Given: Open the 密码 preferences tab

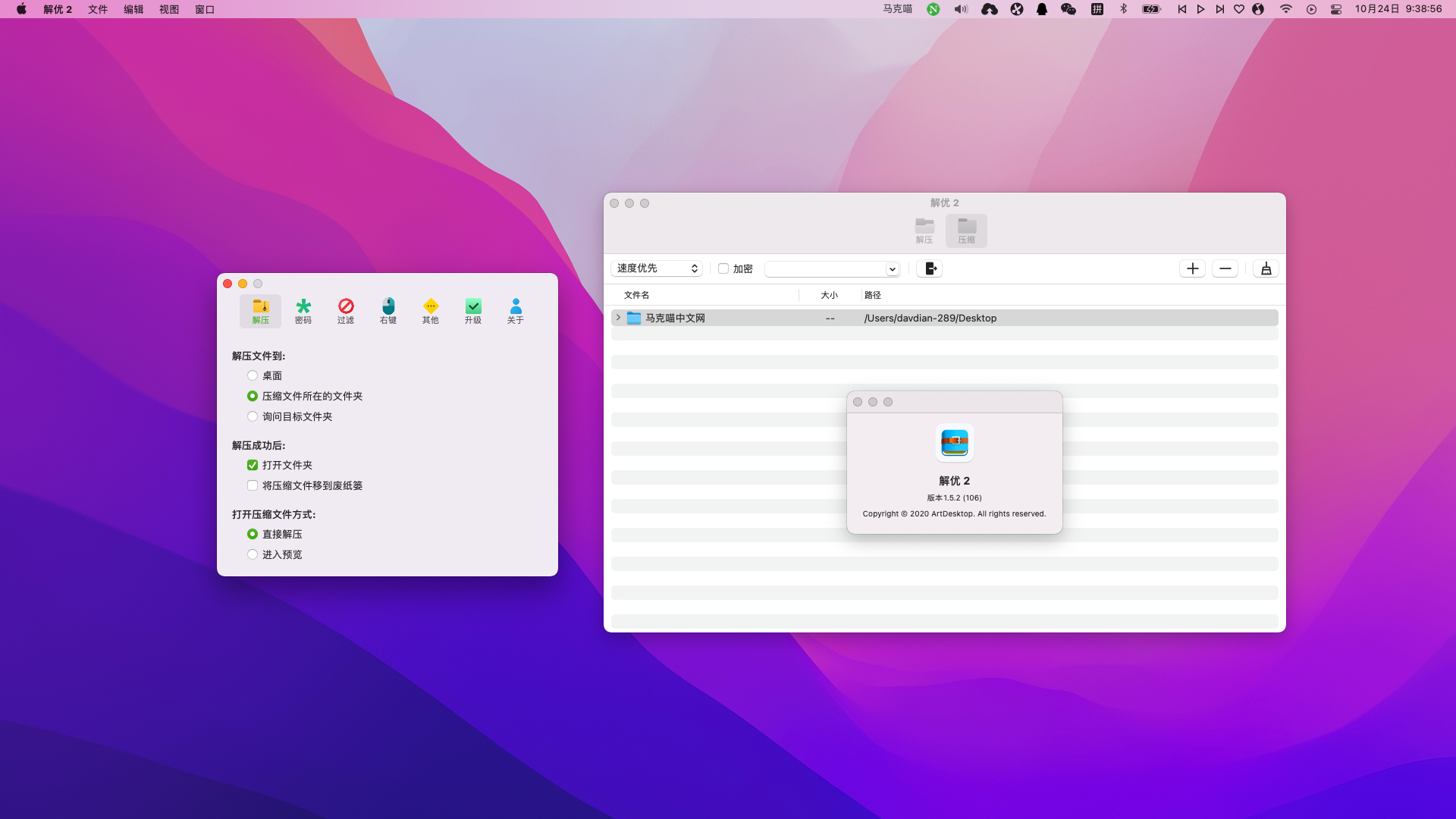Looking at the screenshot, I should click(303, 311).
